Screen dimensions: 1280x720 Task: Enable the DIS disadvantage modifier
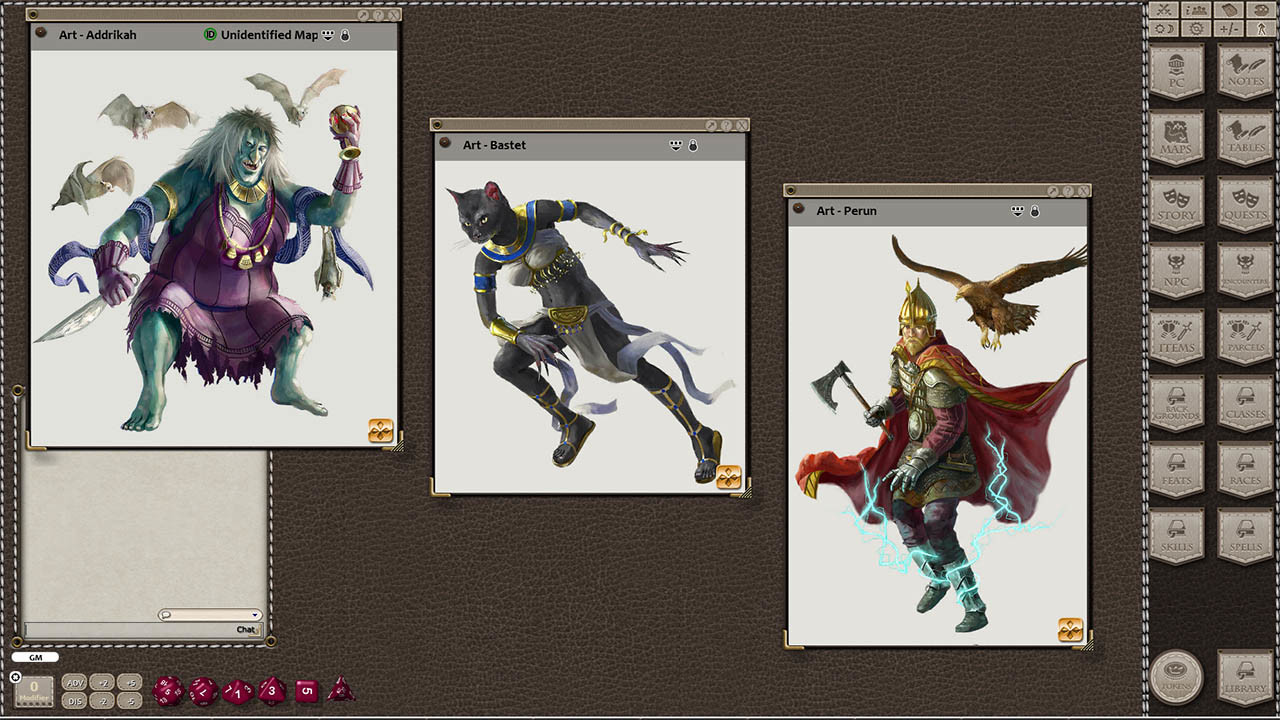pyautogui.click(x=73, y=701)
